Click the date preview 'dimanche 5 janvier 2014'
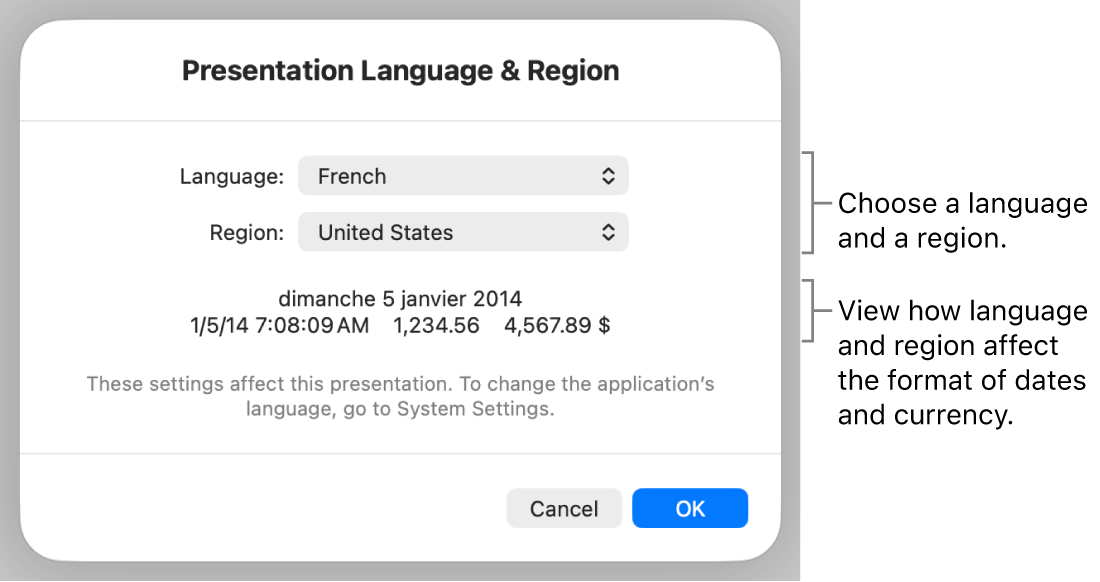This screenshot has width=1100, height=582. click(401, 298)
